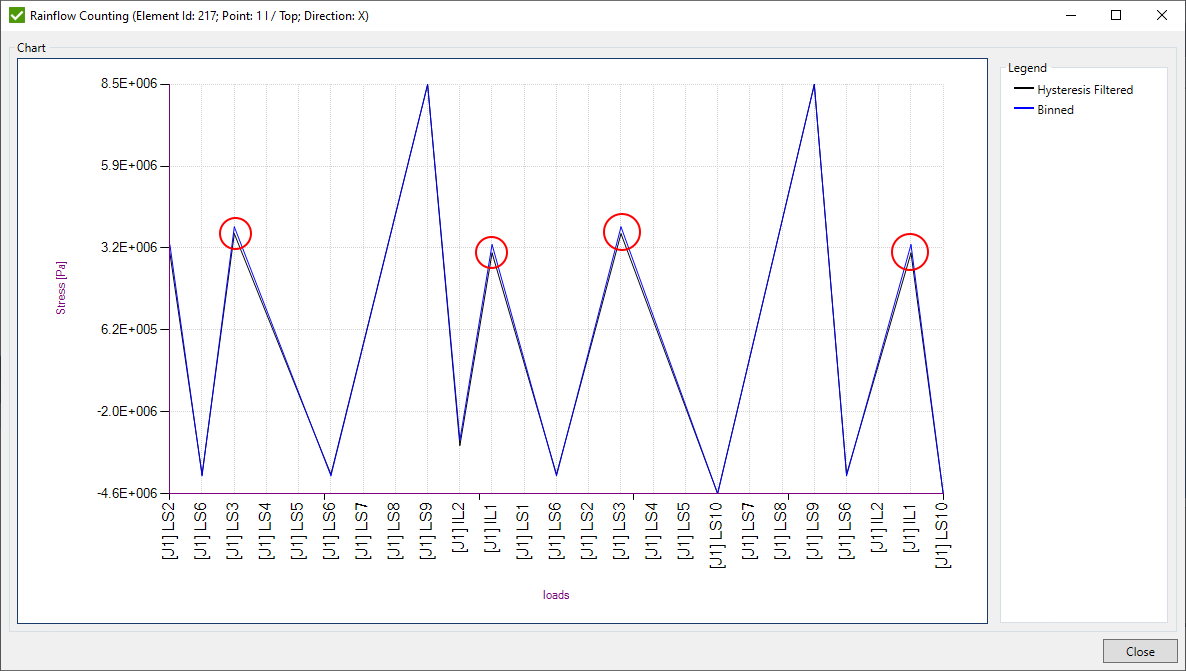Click the third red circle near [J1] LS3

pyautogui.click(x=621, y=231)
